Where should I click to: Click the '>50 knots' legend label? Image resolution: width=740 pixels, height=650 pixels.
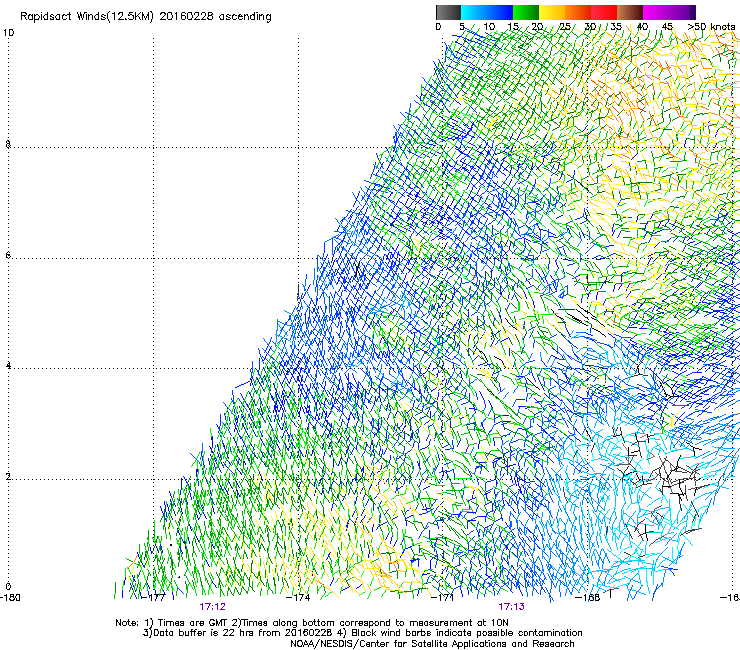tap(711, 26)
